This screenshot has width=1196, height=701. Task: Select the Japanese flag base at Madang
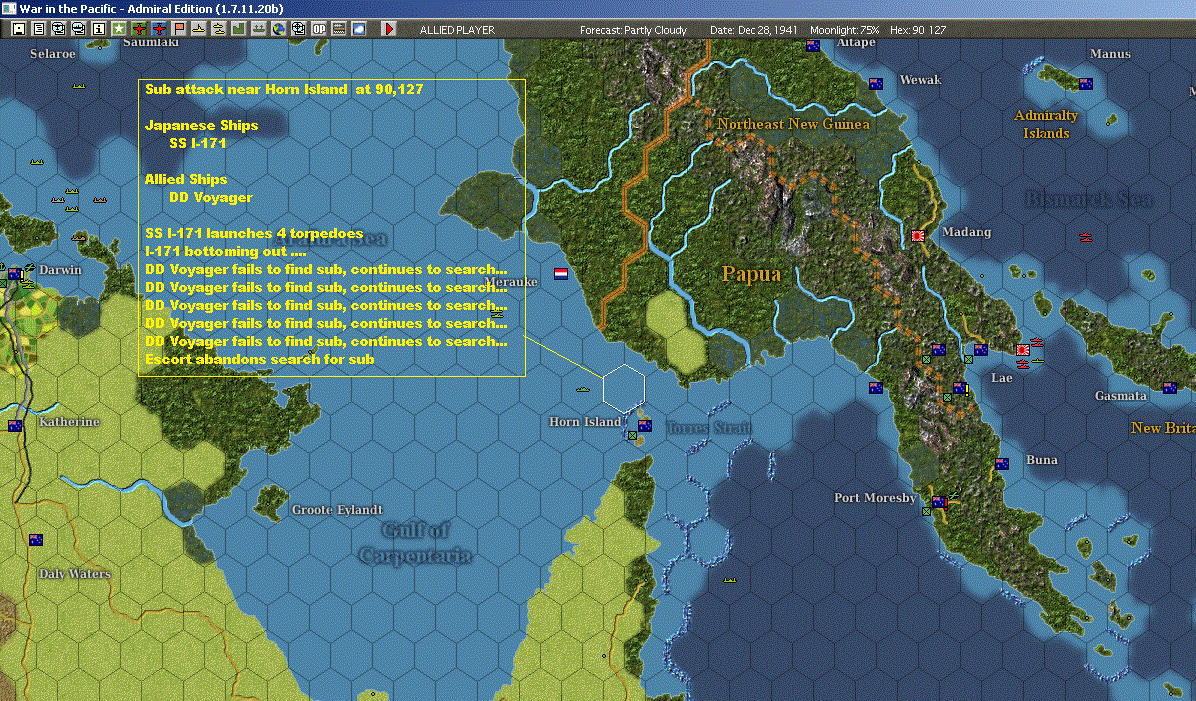pos(918,236)
